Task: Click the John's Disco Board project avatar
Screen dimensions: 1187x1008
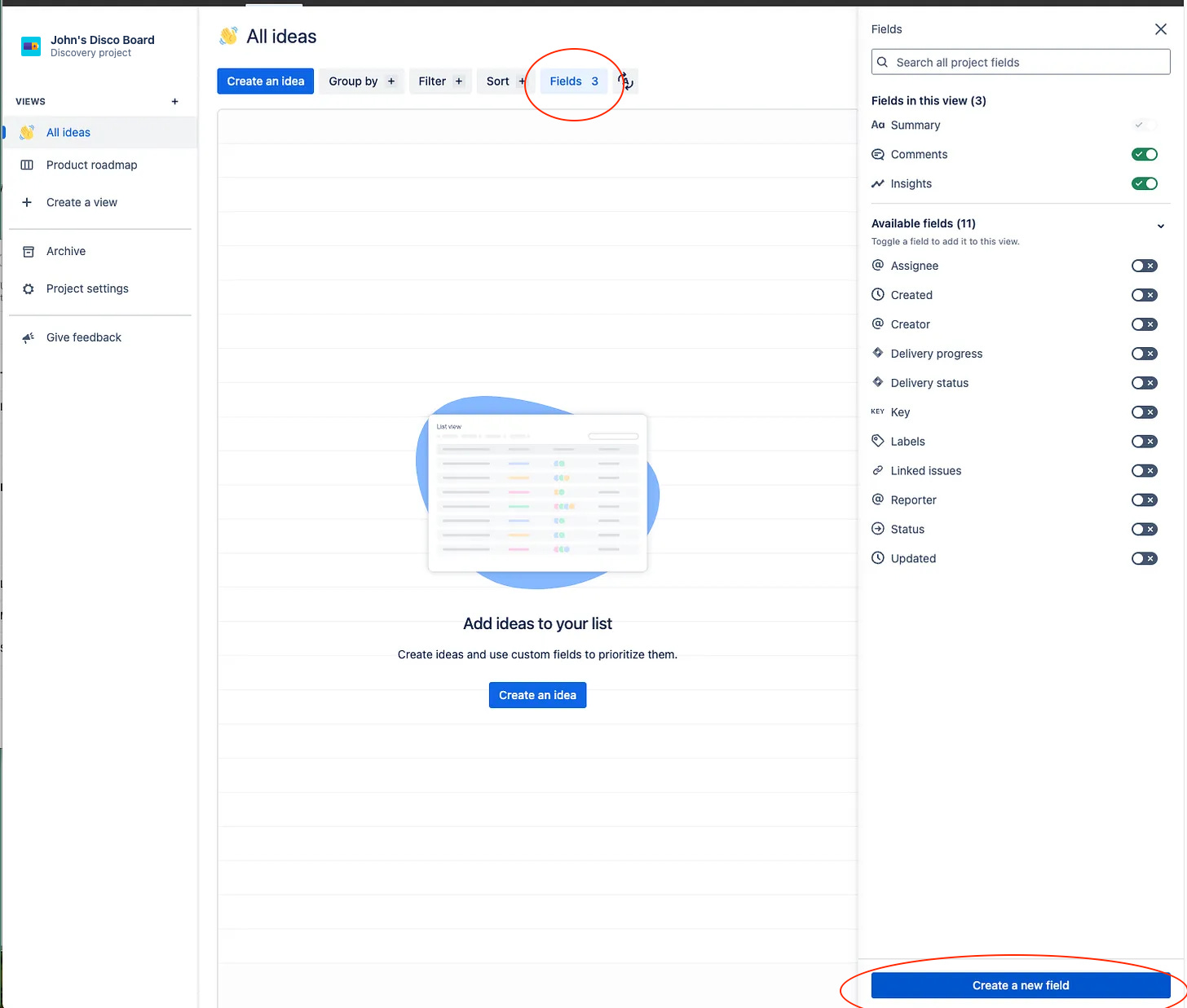Action: 31,46
